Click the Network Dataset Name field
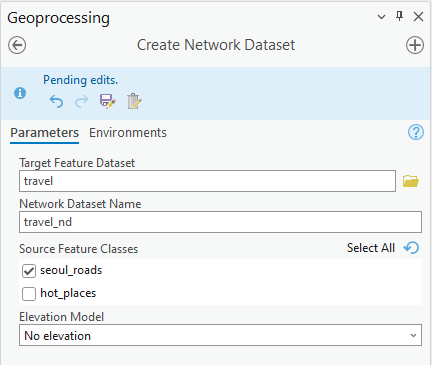The height and width of the screenshot is (365, 432). (x=220, y=222)
